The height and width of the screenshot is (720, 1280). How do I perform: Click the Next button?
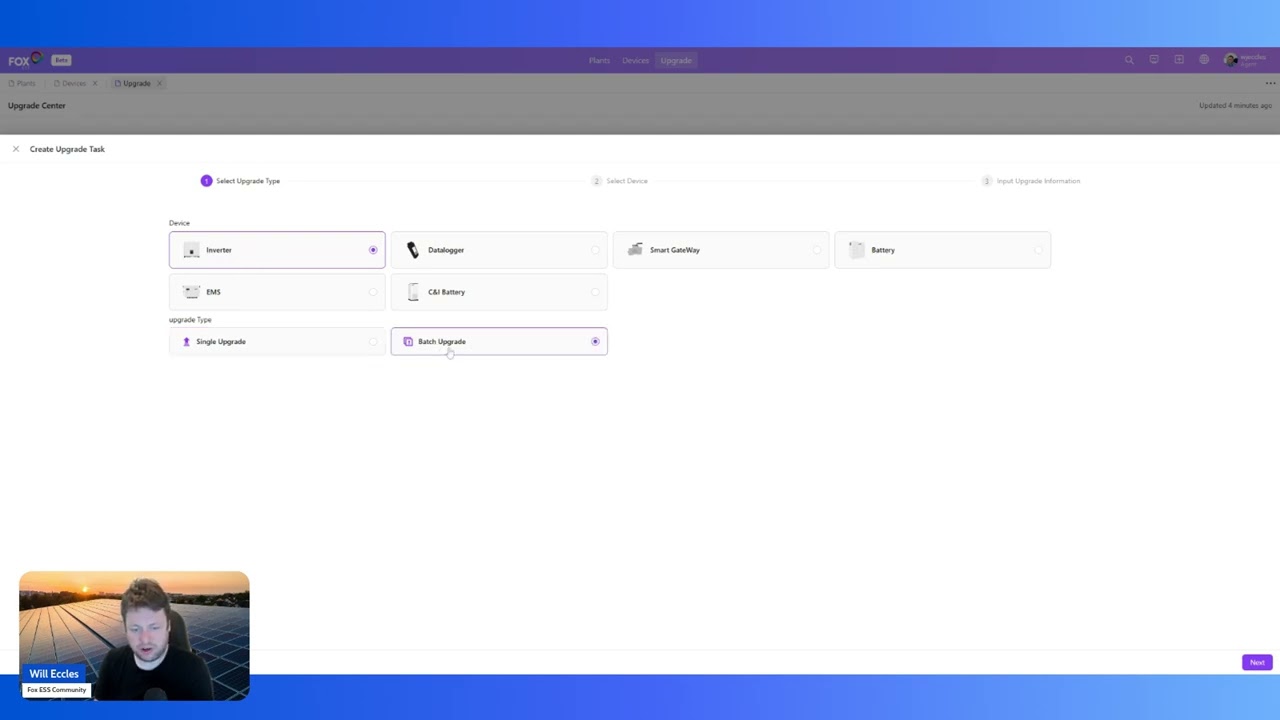[x=1257, y=662]
